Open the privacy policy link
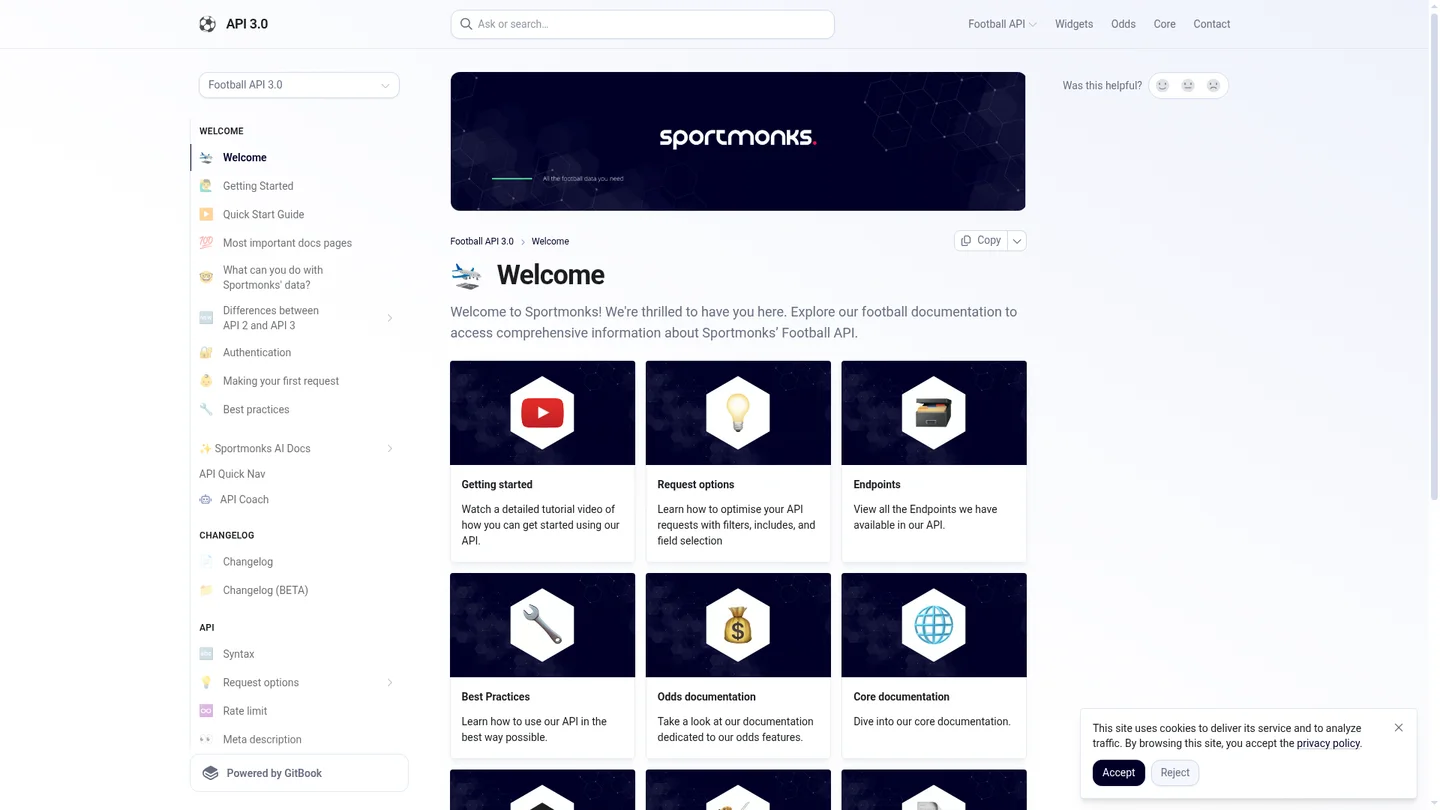1440x810 pixels. click(1328, 743)
